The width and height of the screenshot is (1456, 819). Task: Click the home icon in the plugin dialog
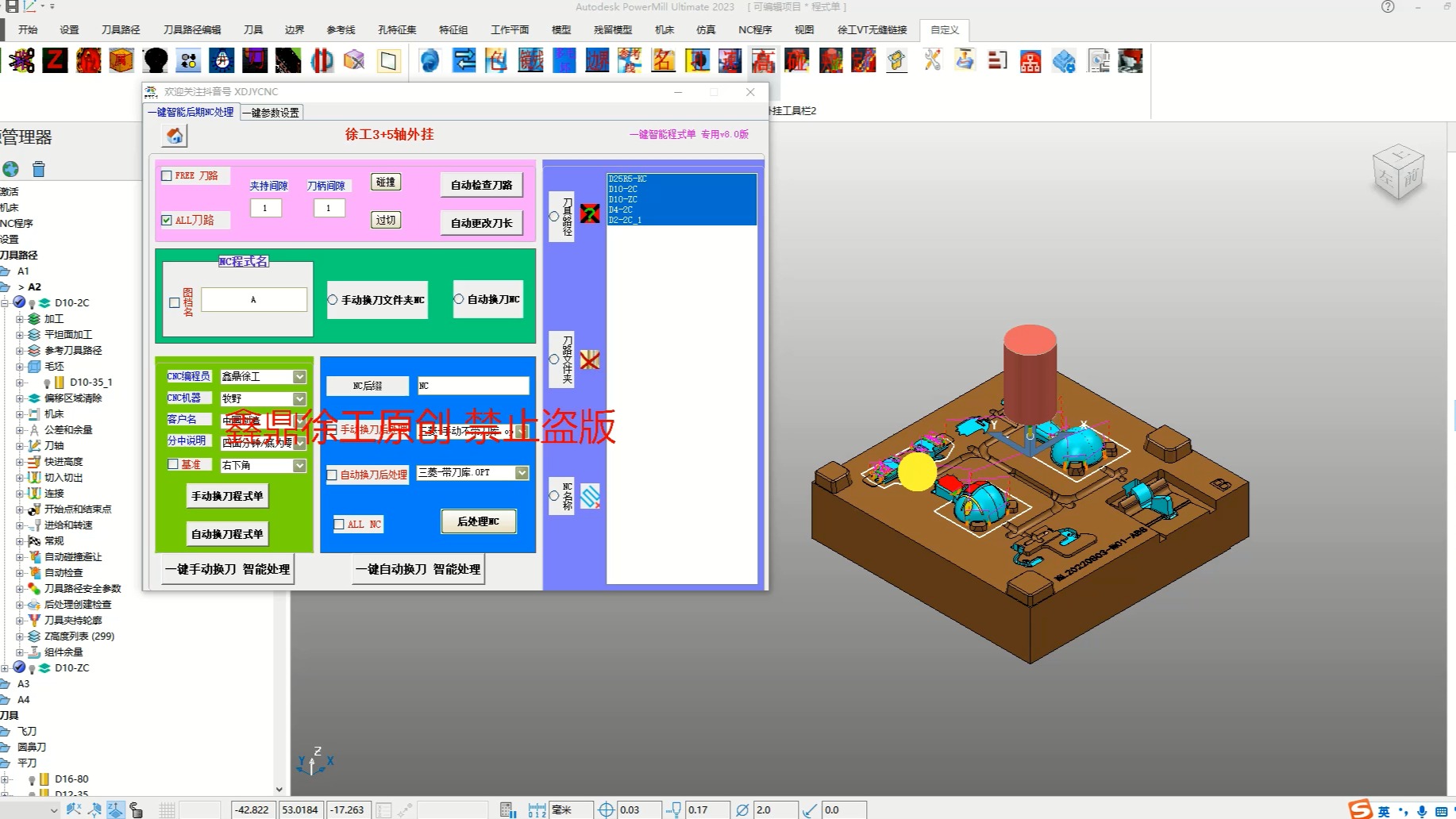point(175,136)
